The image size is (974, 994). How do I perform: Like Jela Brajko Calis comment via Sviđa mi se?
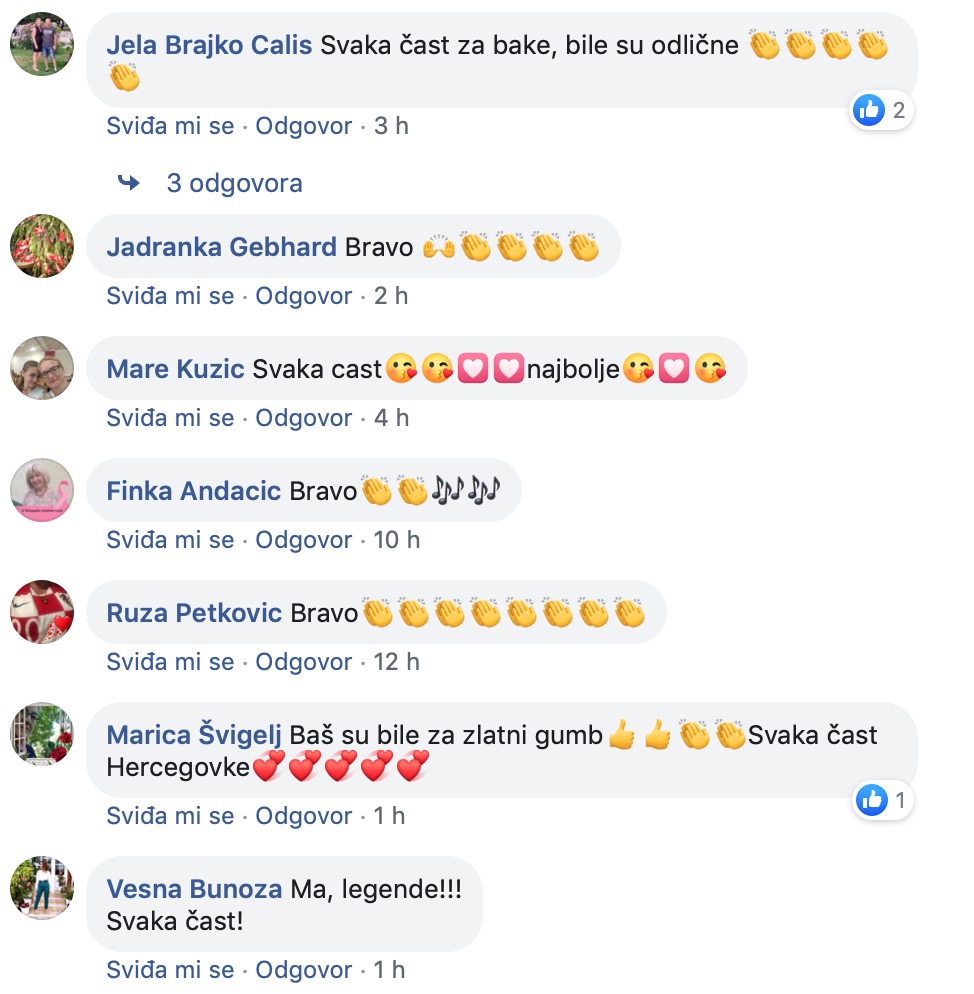(170, 126)
